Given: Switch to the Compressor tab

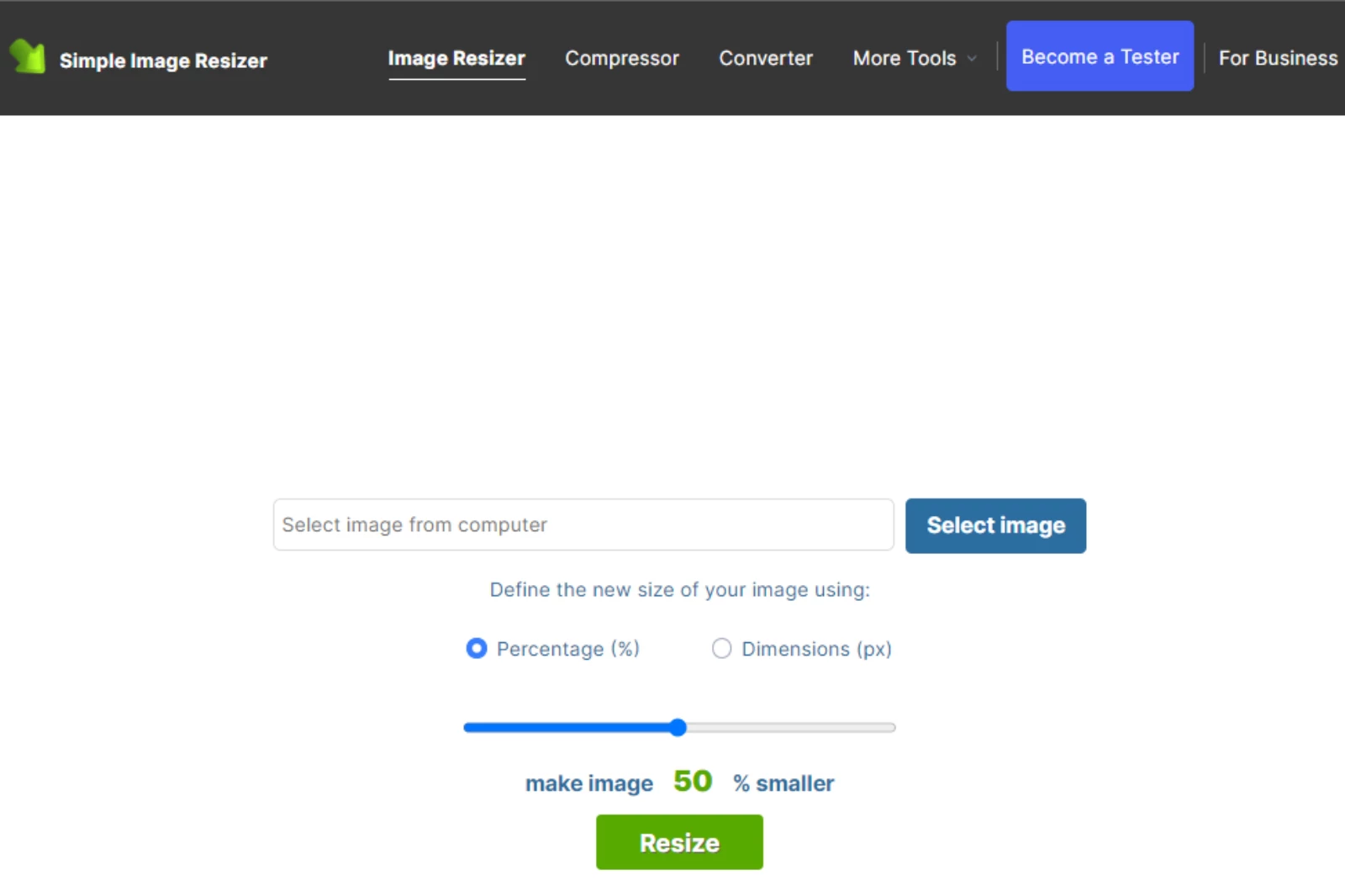Looking at the screenshot, I should 622,58.
